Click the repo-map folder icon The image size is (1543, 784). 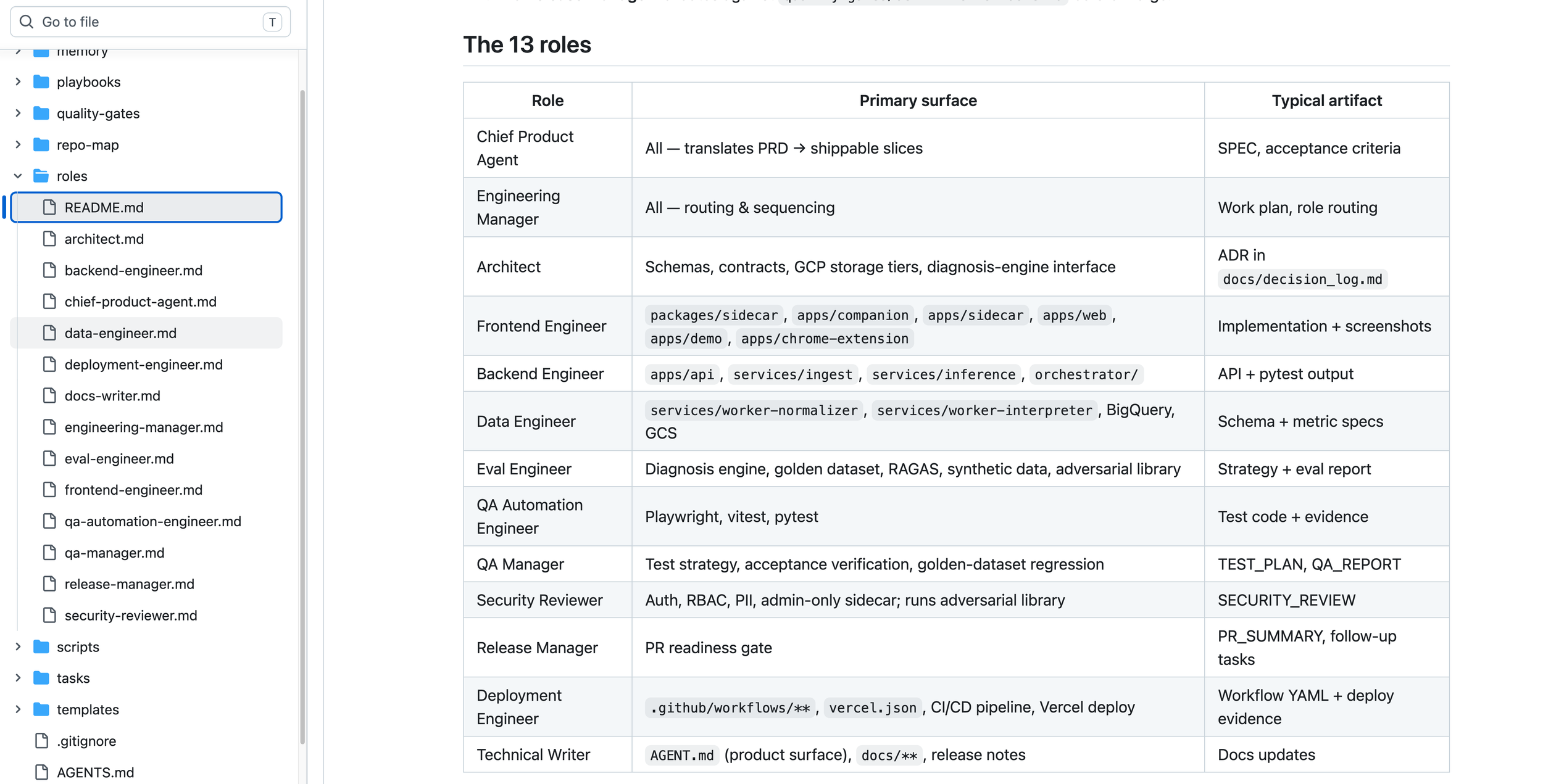click(41, 144)
